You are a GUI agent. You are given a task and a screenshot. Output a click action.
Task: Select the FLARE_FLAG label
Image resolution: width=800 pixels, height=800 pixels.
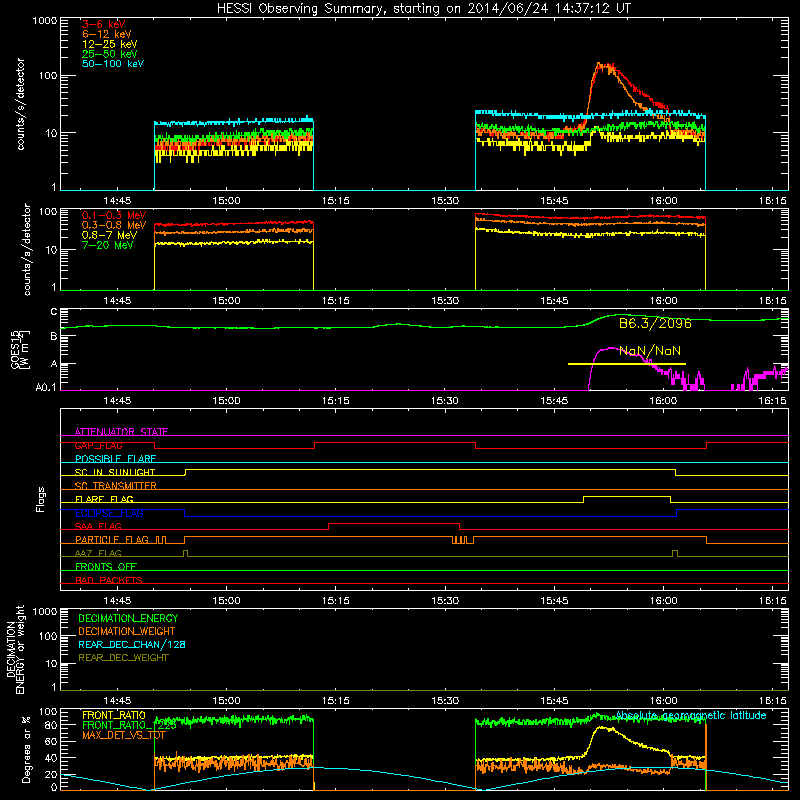tap(104, 499)
